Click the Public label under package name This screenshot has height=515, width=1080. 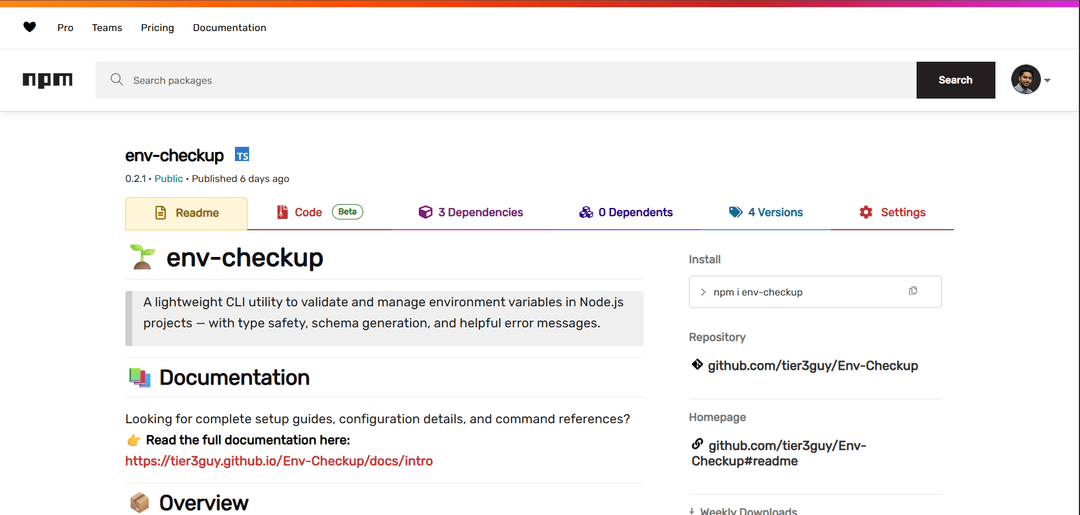[x=169, y=179]
